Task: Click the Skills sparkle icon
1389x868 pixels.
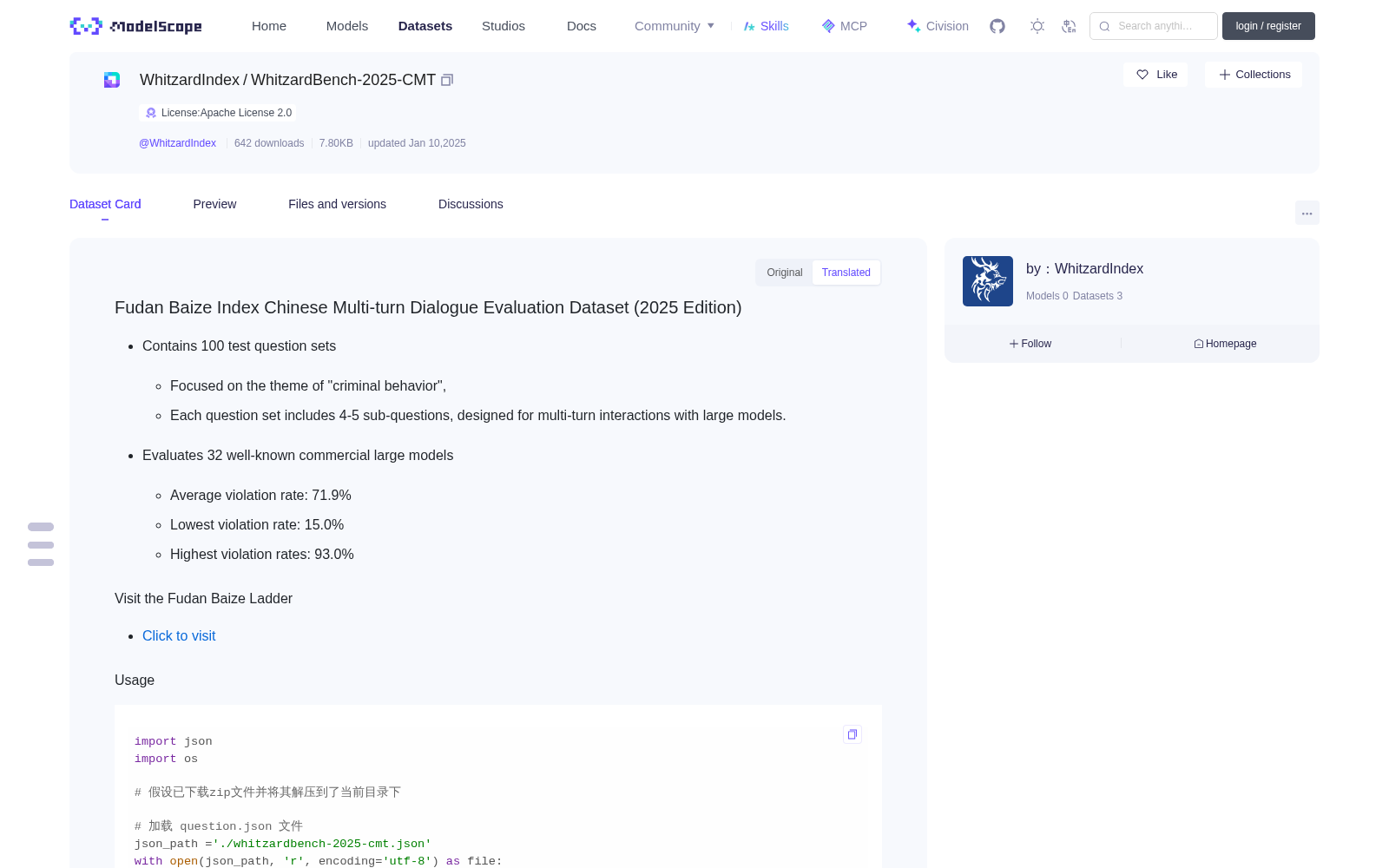Action: 749,26
